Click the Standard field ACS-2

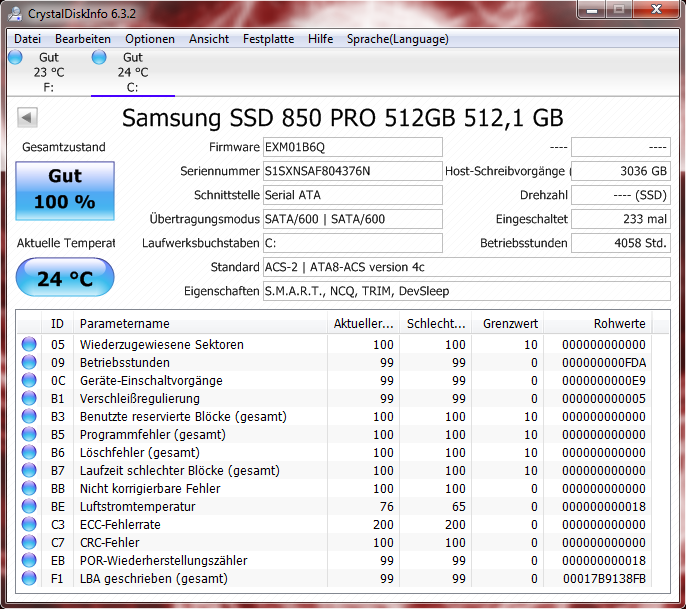click(x=466, y=267)
